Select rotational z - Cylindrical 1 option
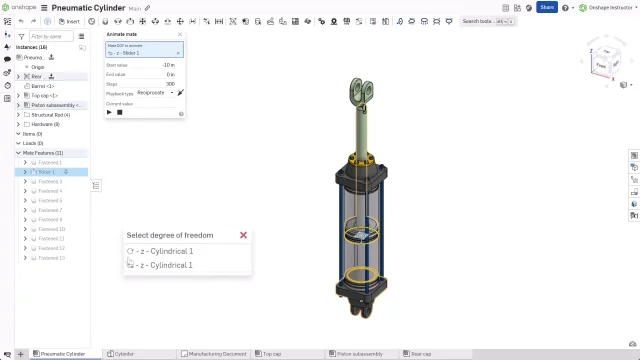 (x=160, y=251)
